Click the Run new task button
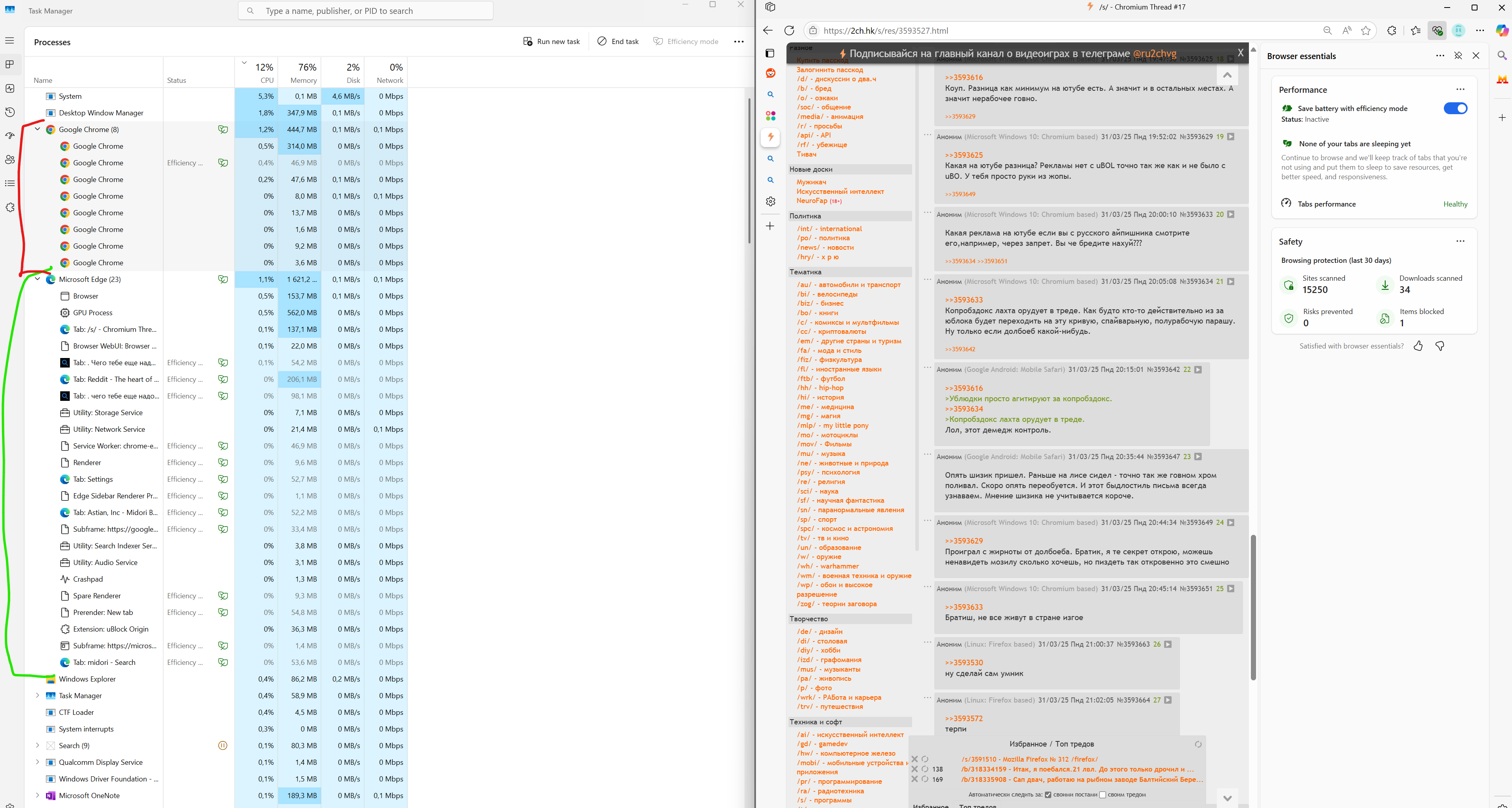Screen dimensions: 1512x808 551,42
